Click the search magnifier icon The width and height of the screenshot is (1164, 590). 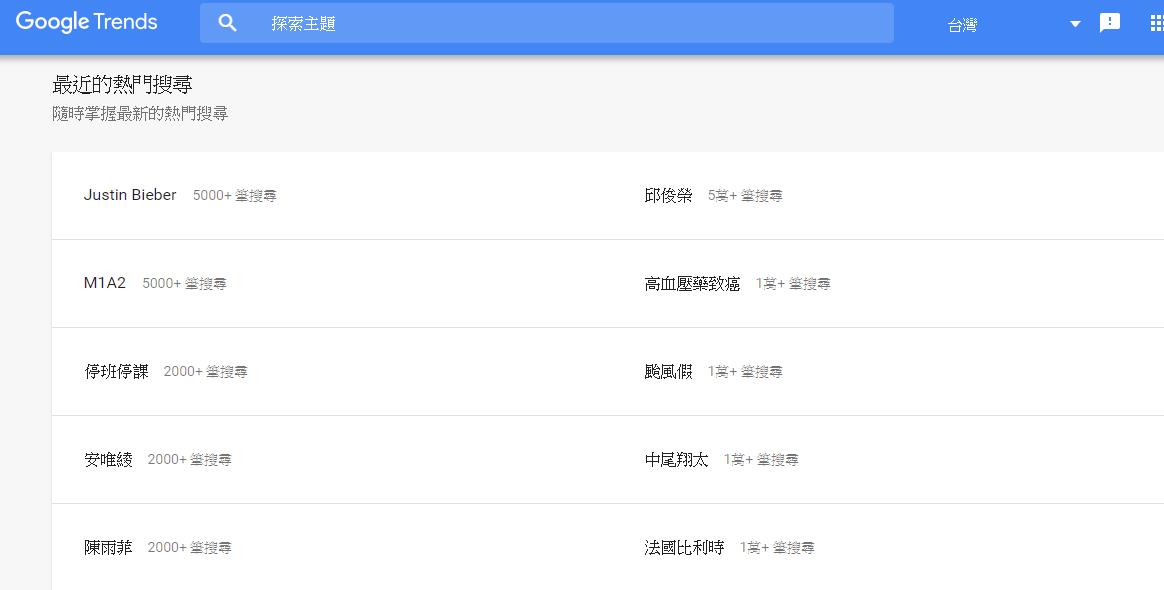227,23
